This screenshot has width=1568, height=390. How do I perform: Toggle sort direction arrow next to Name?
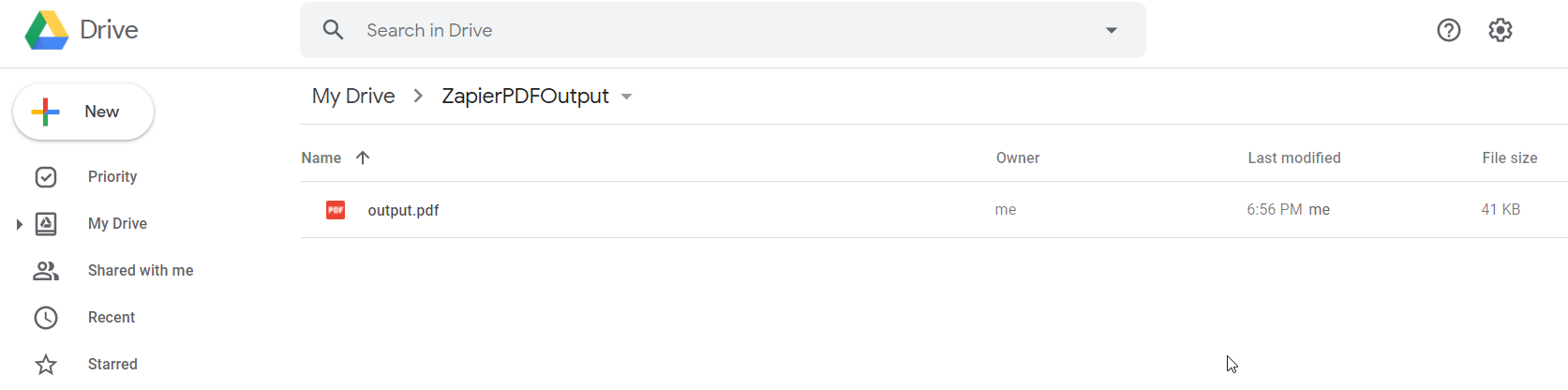tap(363, 157)
